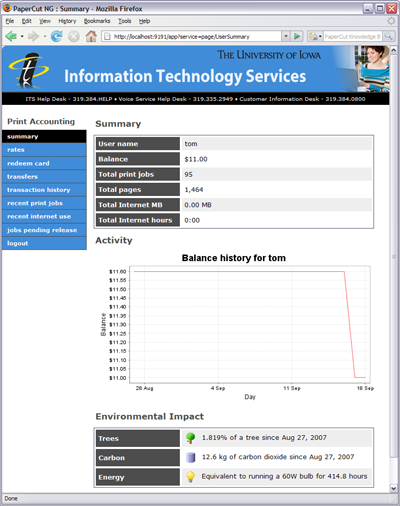The image size is (400, 506).
Task: Open the Tools menu
Action: click(125, 21)
